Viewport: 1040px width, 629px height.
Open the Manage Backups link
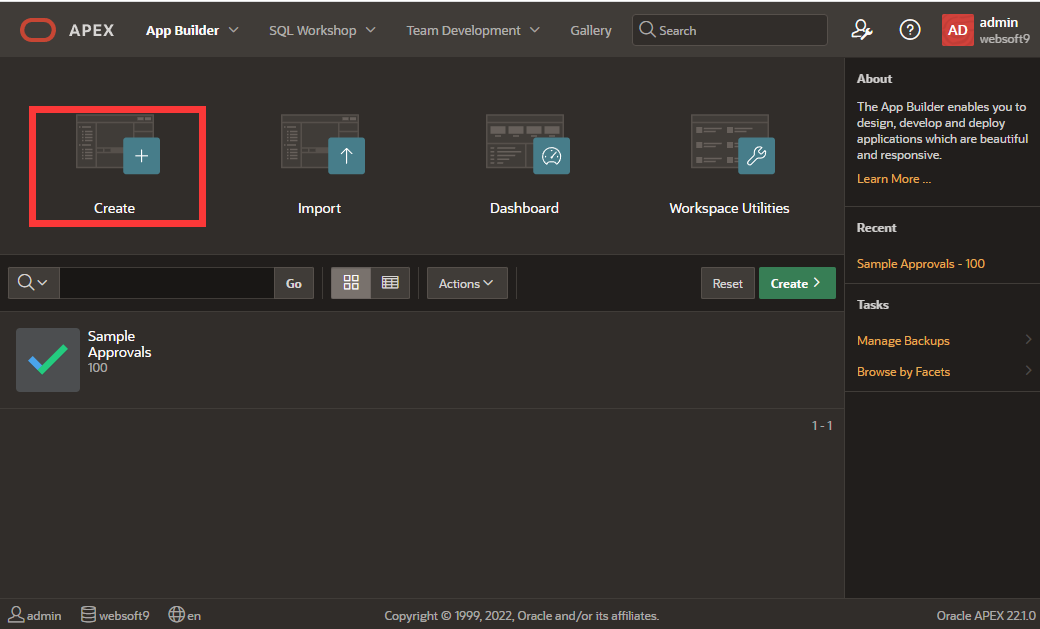click(x=903, y=341)
